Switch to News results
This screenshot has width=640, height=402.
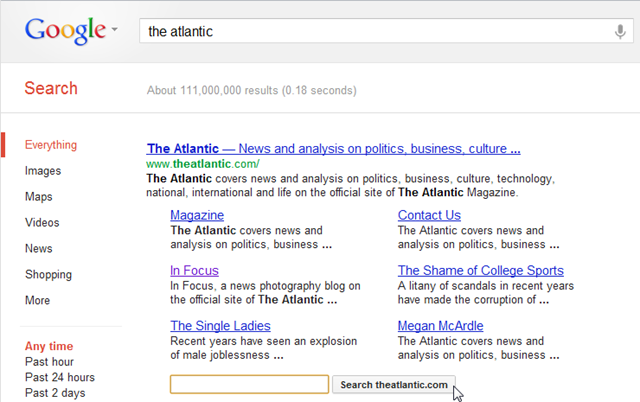(39, 249)
